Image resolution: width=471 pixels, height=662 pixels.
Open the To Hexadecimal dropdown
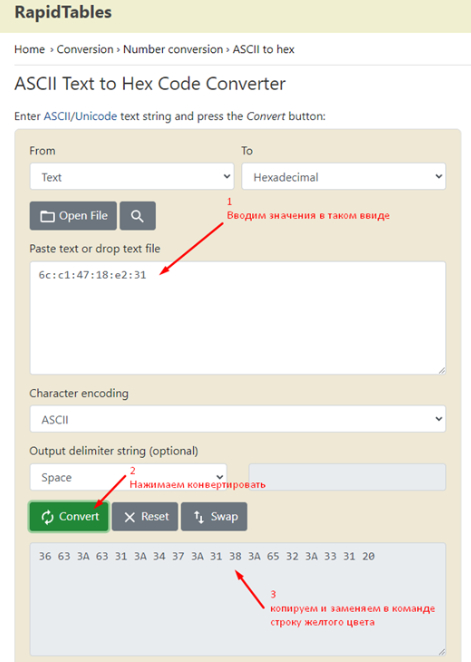tap(344, 176)
